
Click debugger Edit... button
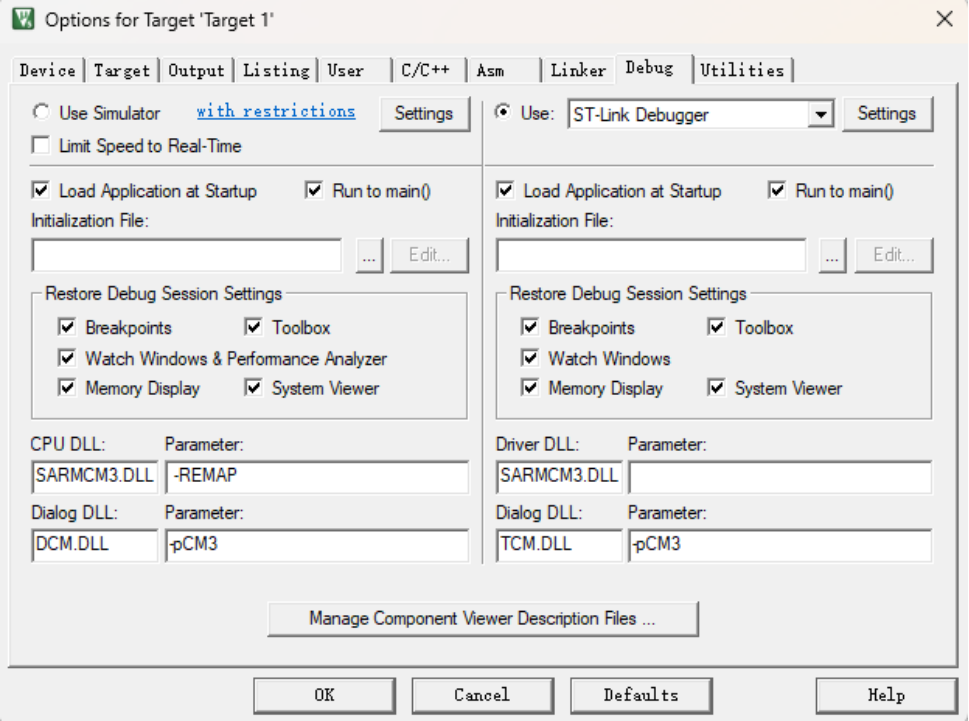click(x=894, y=255)
